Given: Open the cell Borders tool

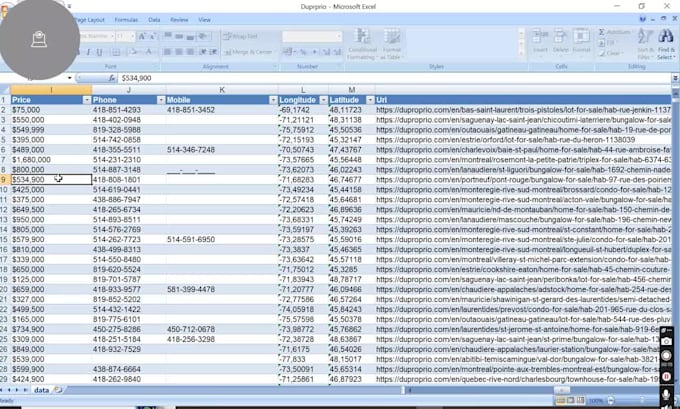Looking at the screenshot, I should [x=116, y=52].
